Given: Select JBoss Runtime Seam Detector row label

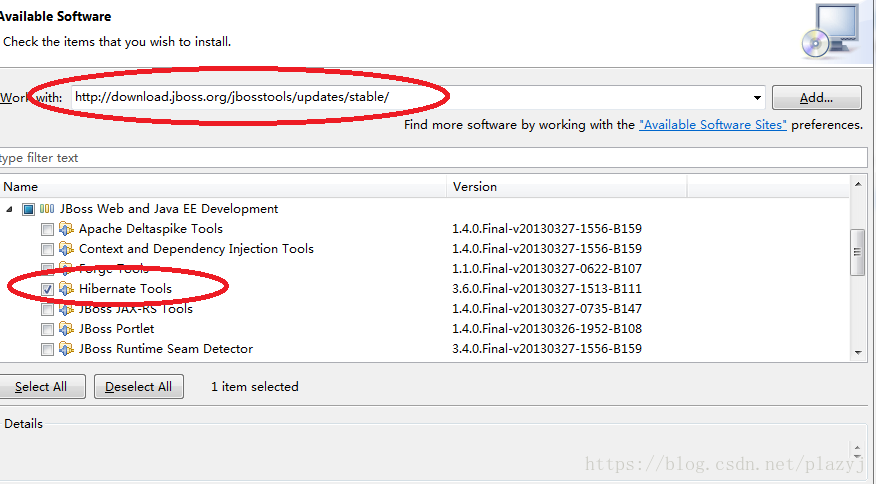Looking at the screenshot, I should click(x=166, y=349).
